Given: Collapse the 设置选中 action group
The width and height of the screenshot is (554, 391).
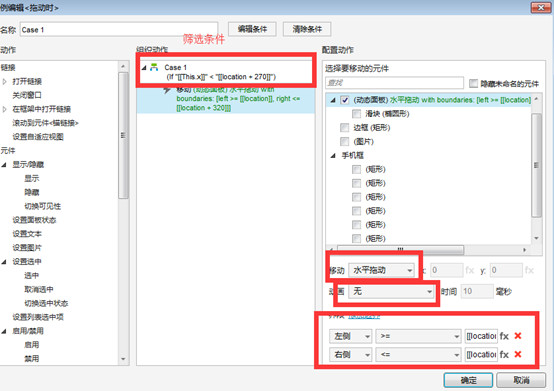Looking at the screenshot, I should (4, 262).
